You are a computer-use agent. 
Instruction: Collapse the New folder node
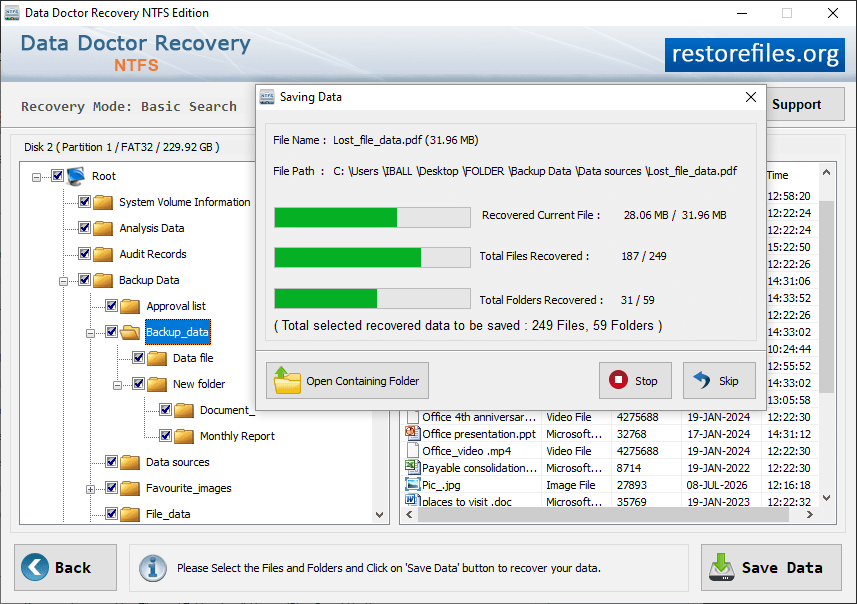(118, 385)
